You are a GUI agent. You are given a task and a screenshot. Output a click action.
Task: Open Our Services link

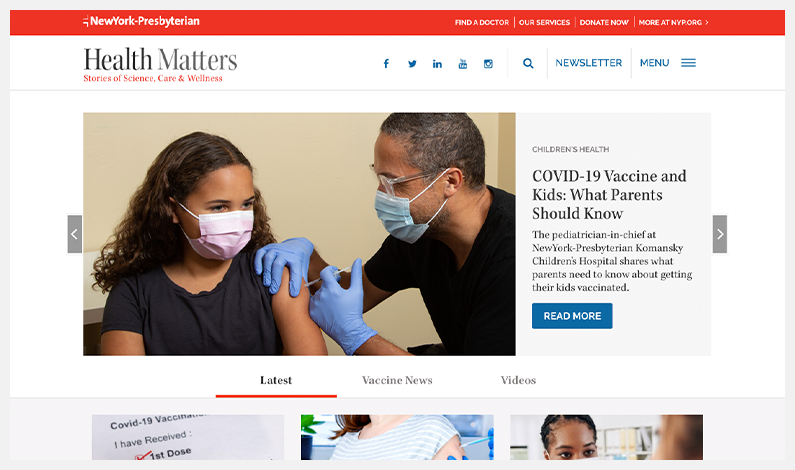(x=544, y=22)
